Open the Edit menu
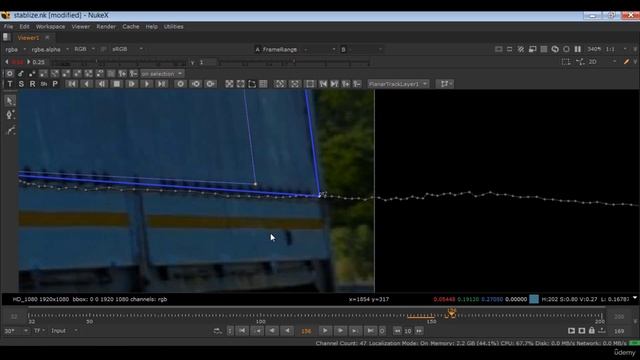Screen dimensions: 640x360 tap(24, 27)
